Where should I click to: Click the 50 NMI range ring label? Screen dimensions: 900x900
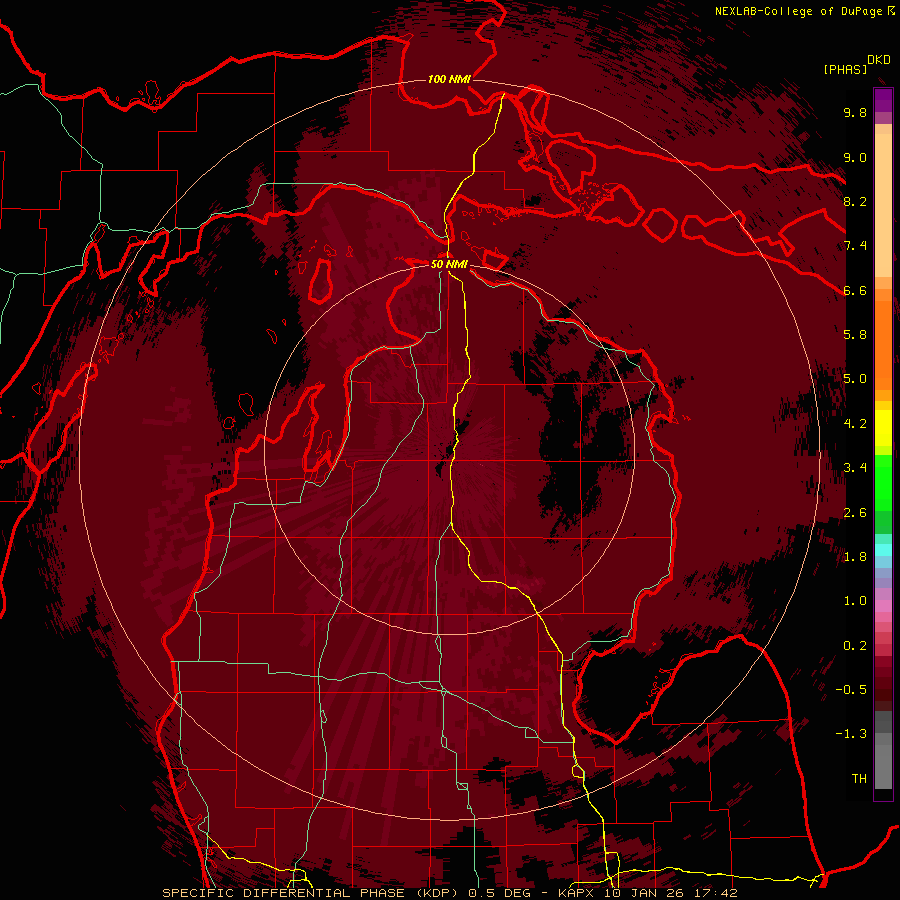point(449,264)
